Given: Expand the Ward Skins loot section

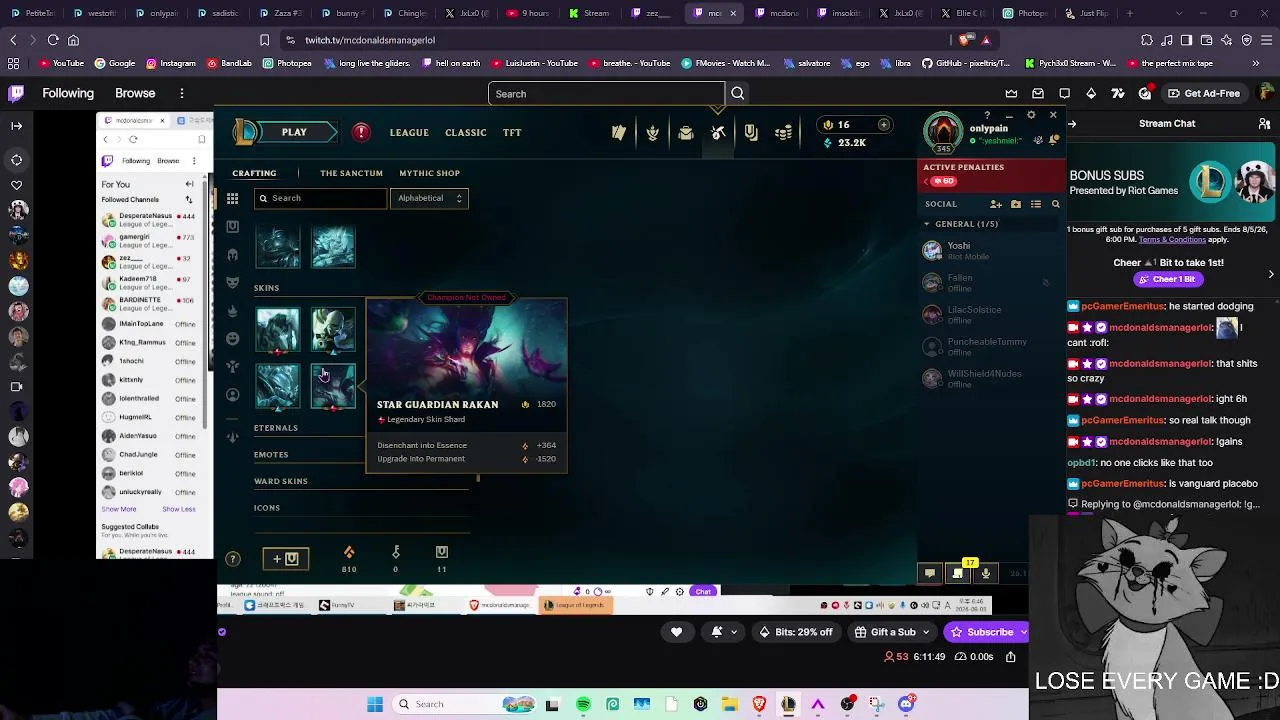Looking at the screenshot, I should (x=281, y=481).
